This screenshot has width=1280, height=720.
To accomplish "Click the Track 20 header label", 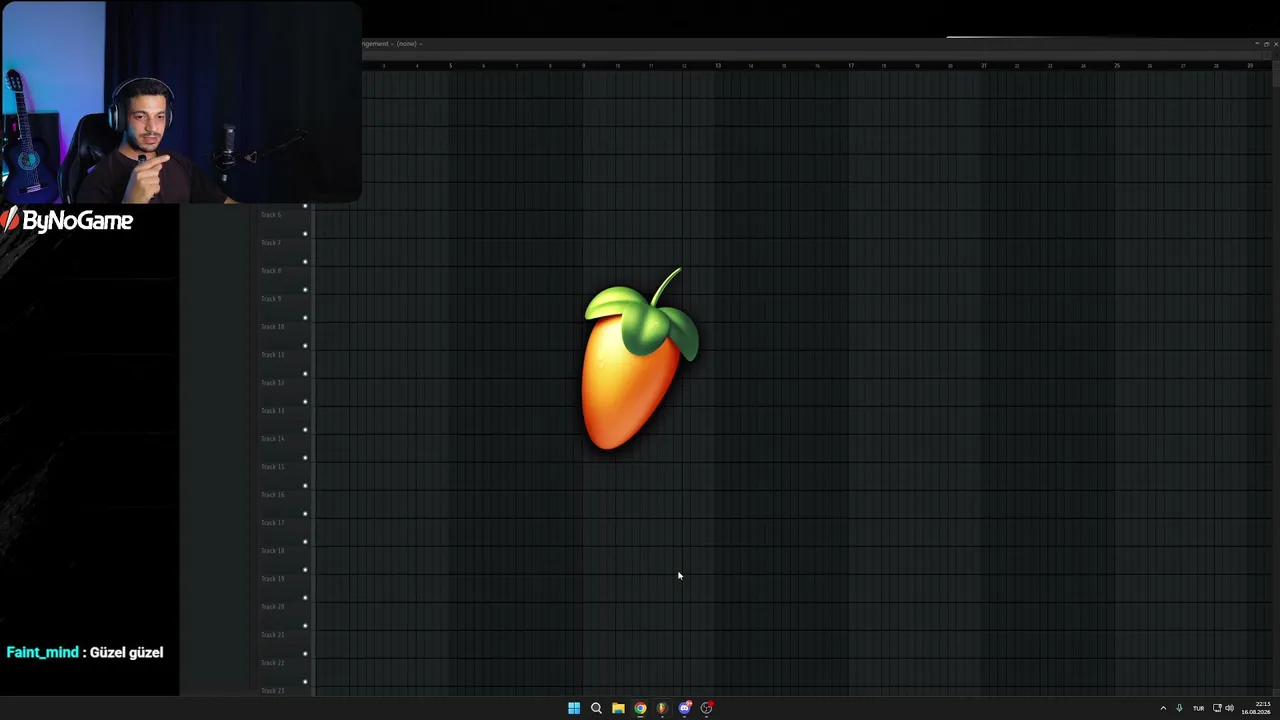I will (272, 607).
